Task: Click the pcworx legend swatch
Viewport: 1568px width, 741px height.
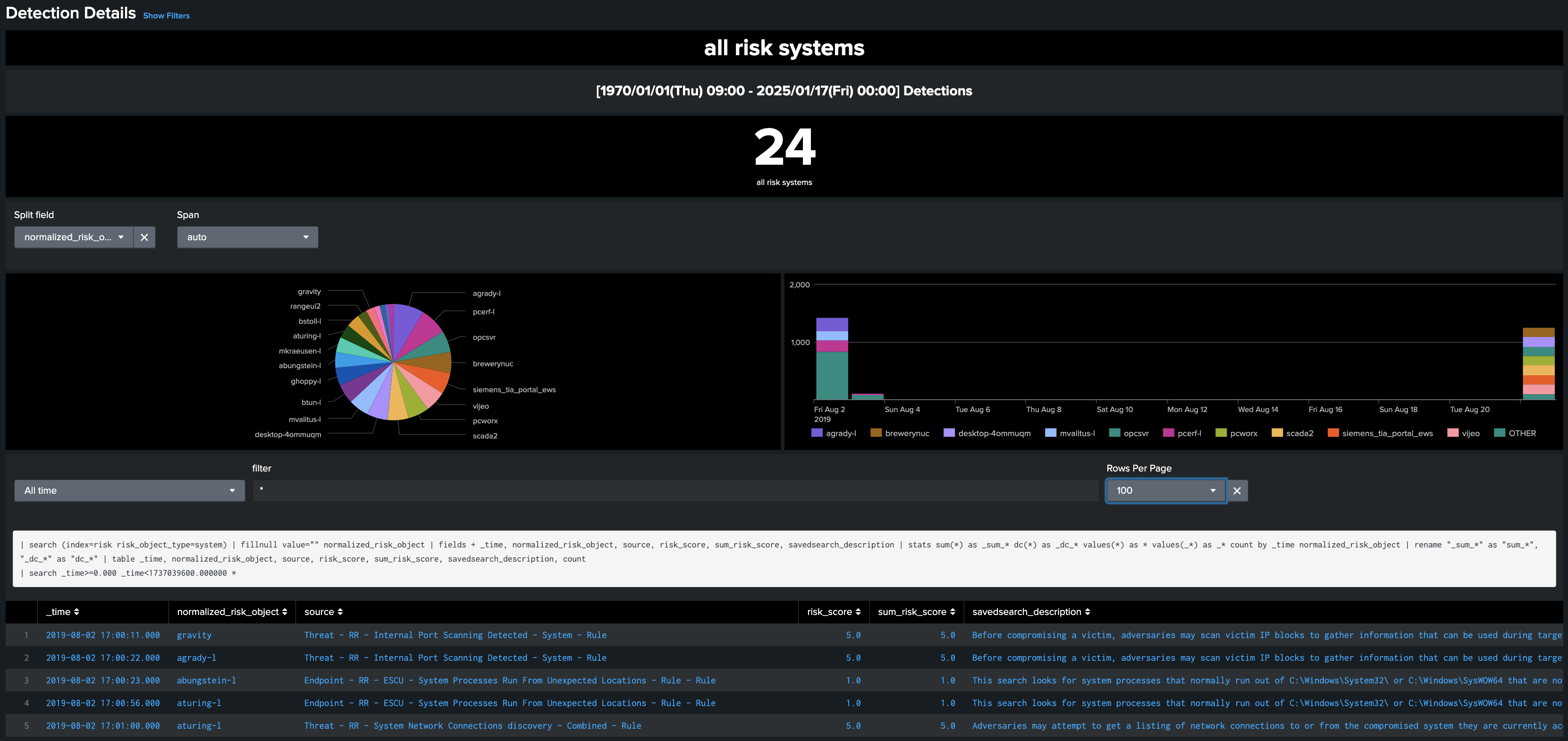Action: pyautogui.click(x=1221, y=433)
